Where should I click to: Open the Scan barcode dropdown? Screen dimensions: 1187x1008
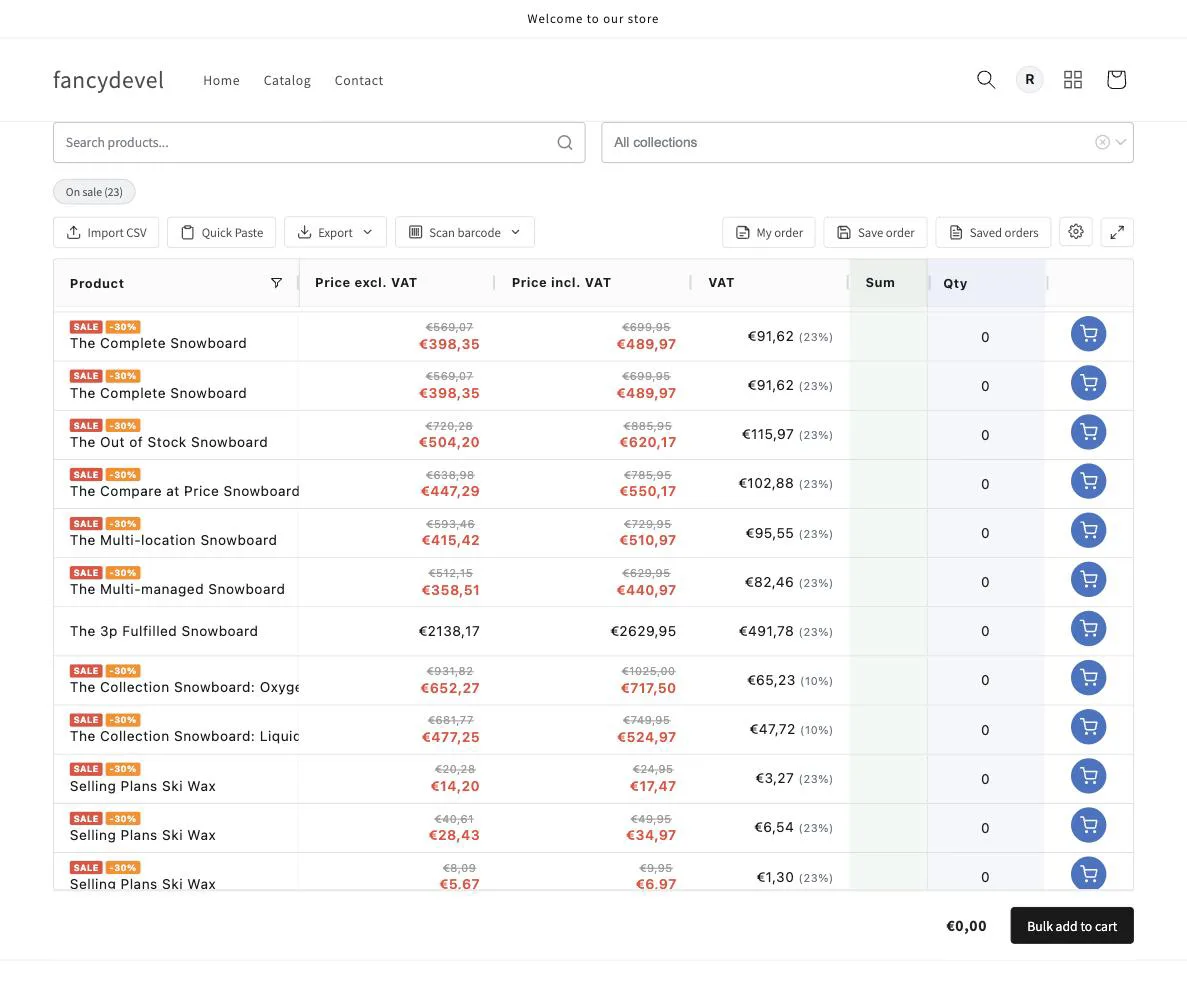464,232
